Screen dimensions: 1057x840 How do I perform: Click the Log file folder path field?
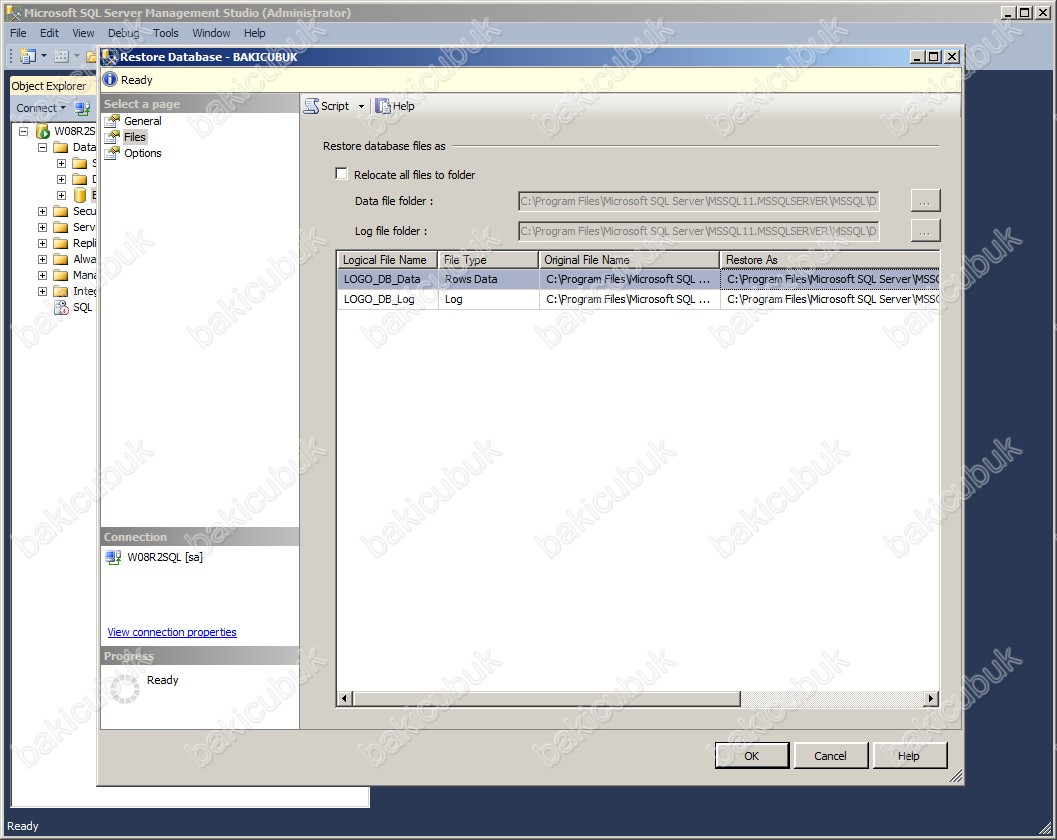[x=698, y=231]
